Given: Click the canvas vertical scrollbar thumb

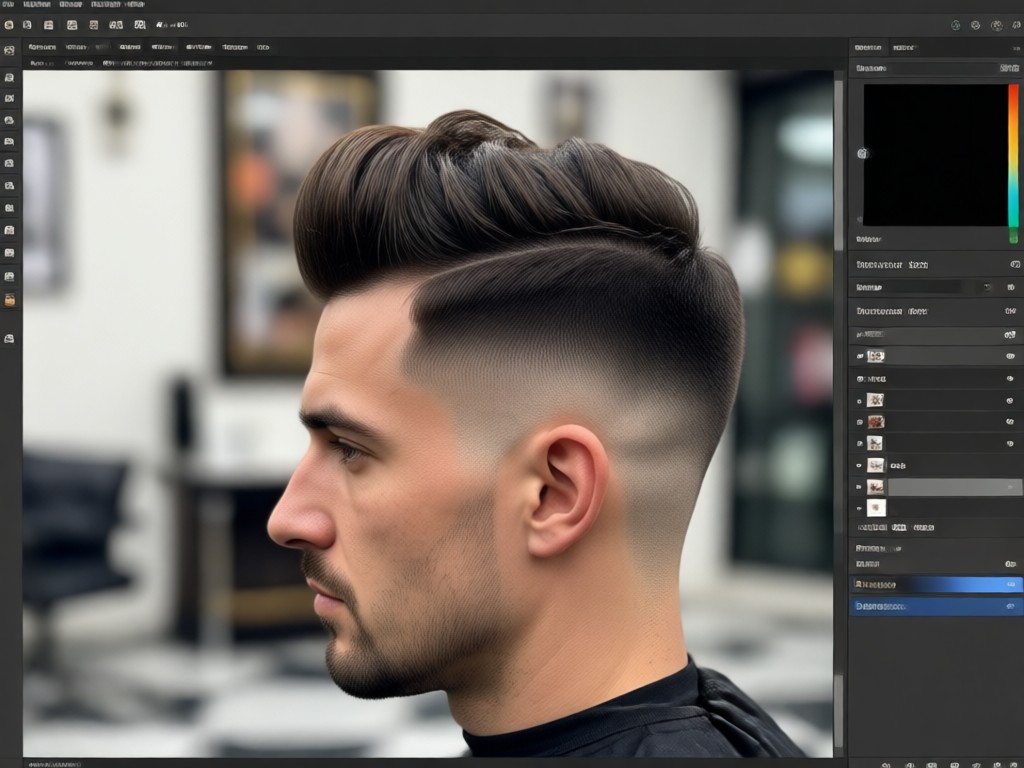Looking at the screenshot, I should 839,165.
